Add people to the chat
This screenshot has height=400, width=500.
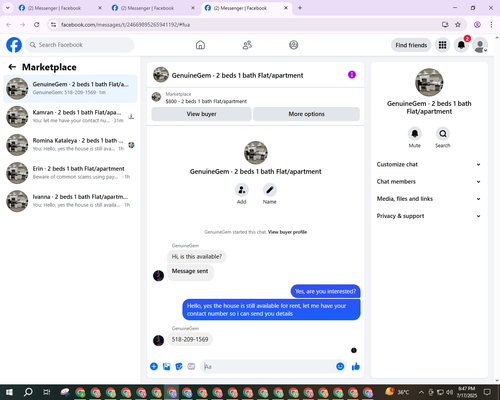pyautogui.click(x=242, y=190)
